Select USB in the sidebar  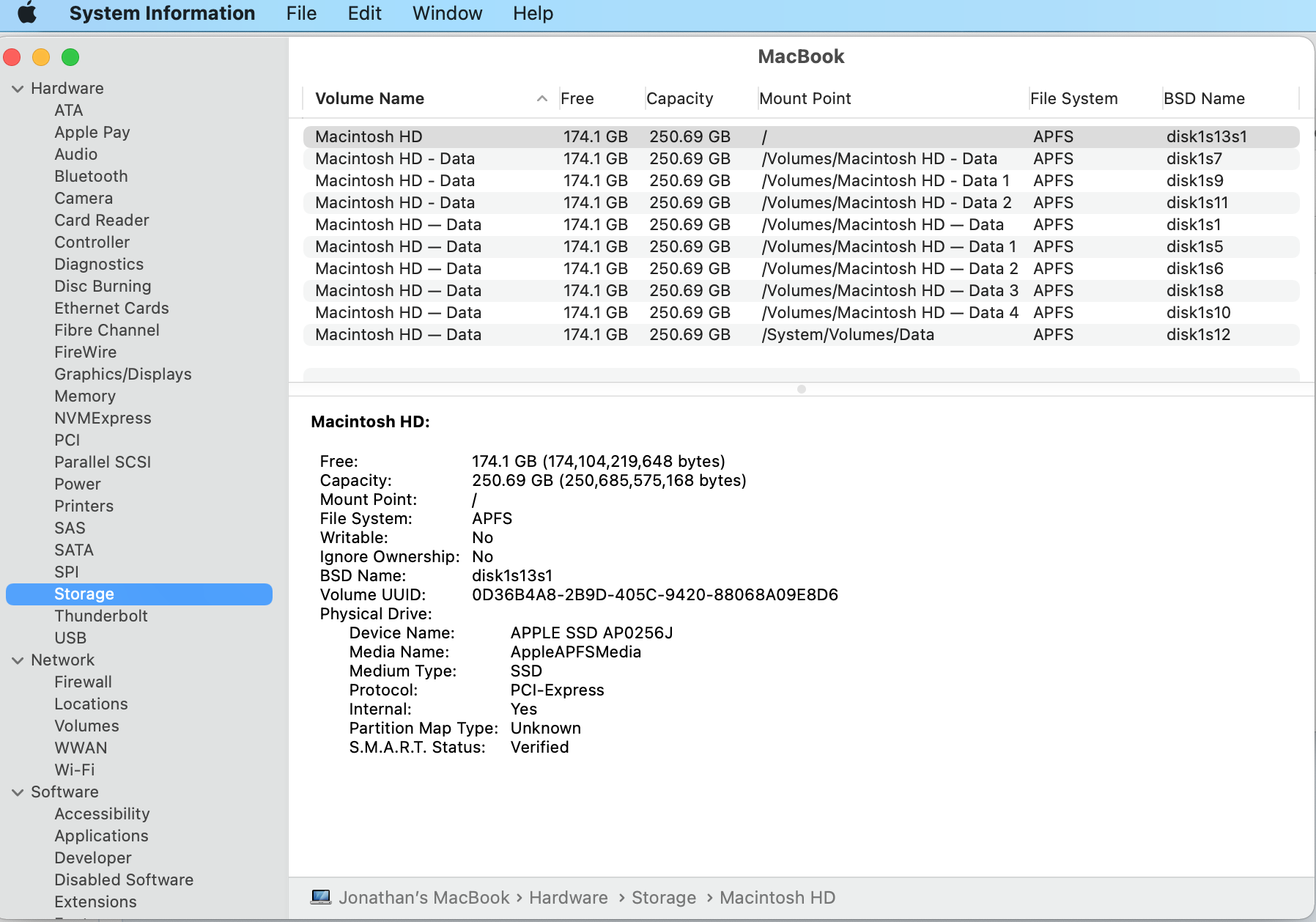70,638
